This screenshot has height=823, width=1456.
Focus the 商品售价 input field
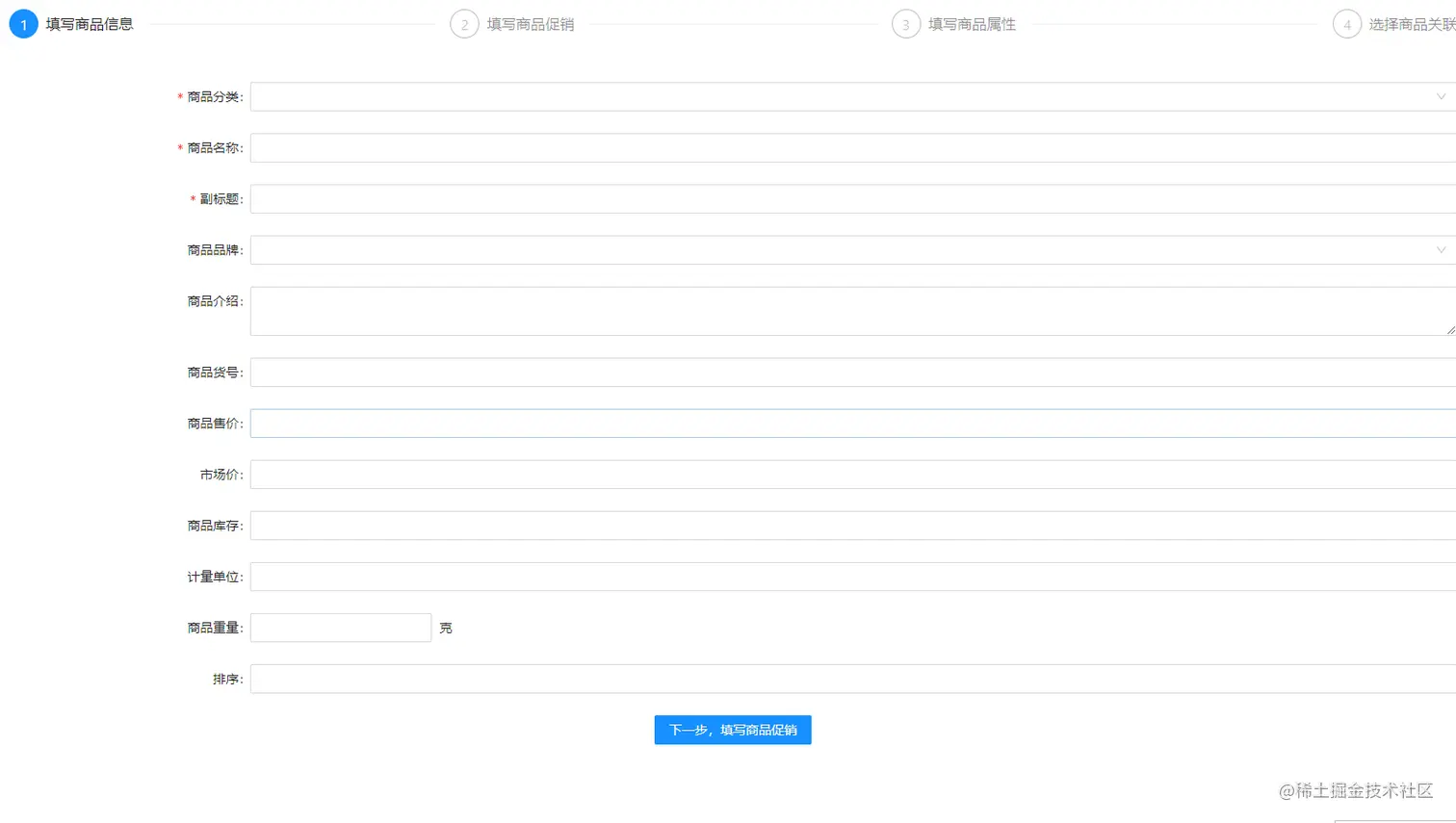[853, 424]
